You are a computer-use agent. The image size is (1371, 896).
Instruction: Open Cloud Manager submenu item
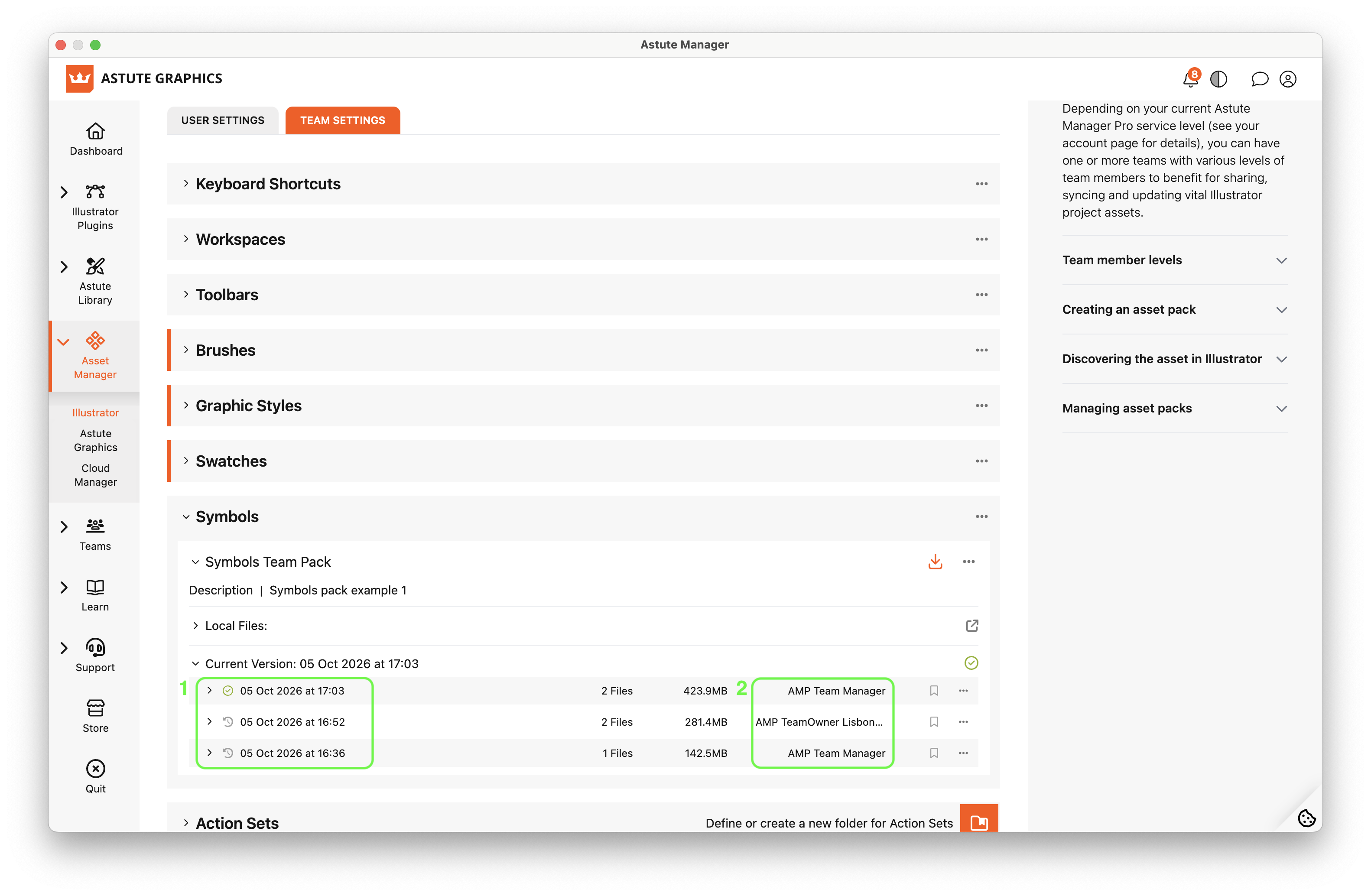coord(96,475)
